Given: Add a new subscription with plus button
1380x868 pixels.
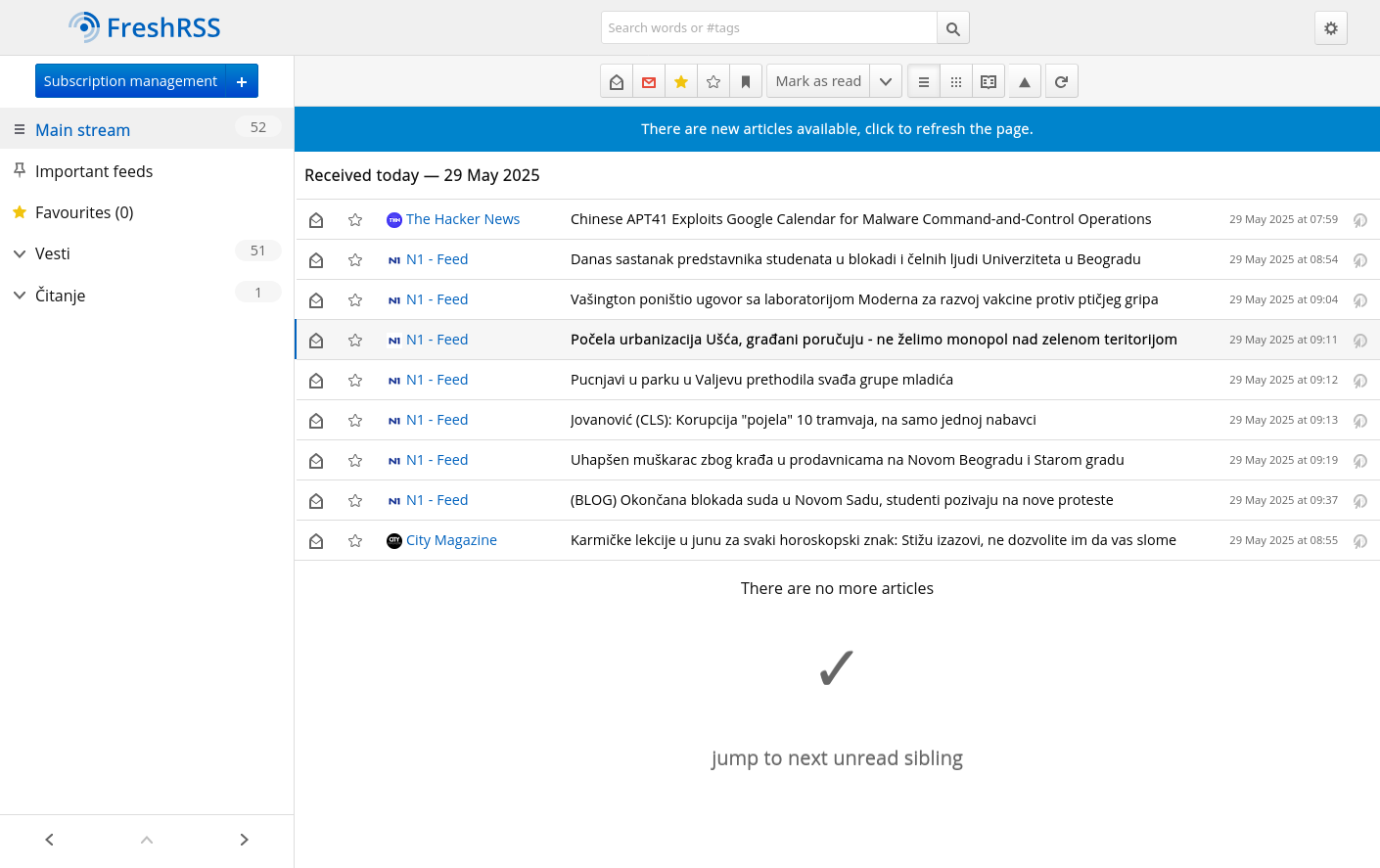Looking at the screenshot, I should pyautogui.click(x=242, y=81).
